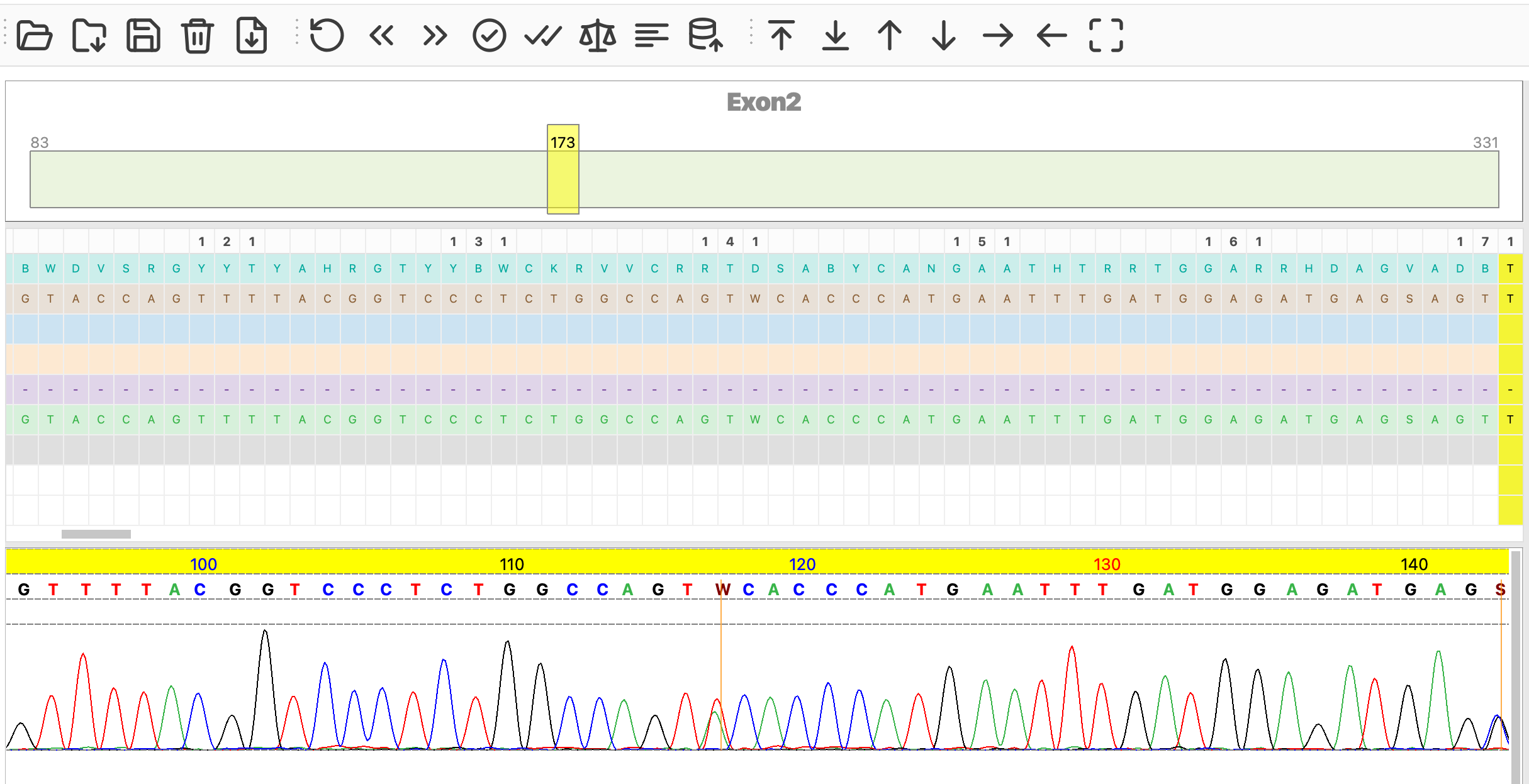
Task: Click the import folder icon
Action: click(x=89, y=35)
